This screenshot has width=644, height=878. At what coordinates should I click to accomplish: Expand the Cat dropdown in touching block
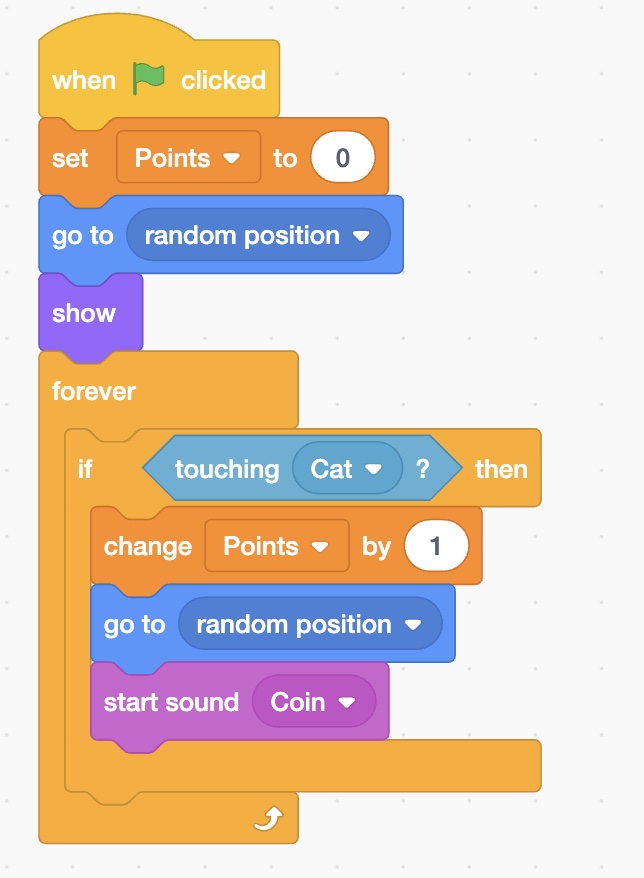347,468
